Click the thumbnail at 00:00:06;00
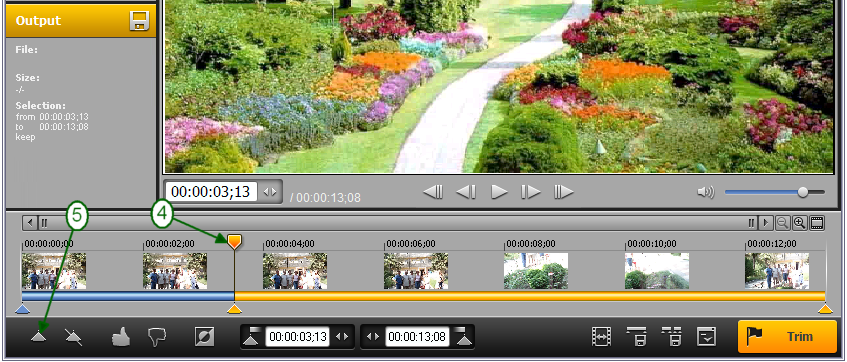The image size is (847, 362). pos(416,271)
